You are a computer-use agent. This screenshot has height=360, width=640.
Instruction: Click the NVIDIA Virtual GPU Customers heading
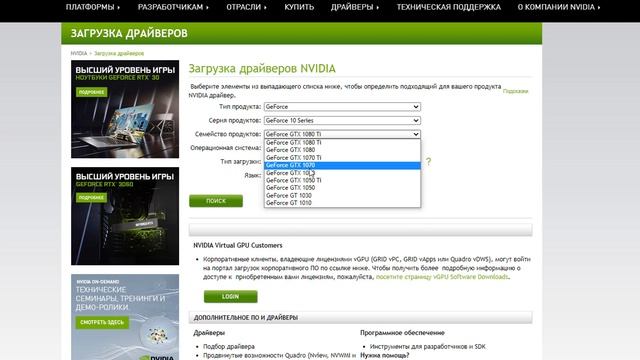pyautogui.click(x=238, y=245)
